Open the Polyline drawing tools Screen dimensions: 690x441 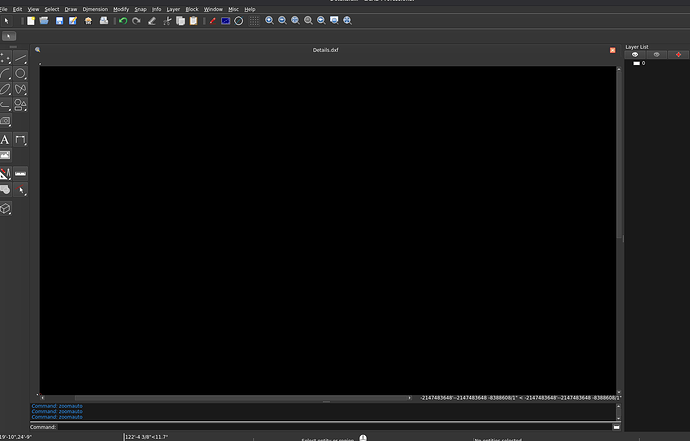(x=5, y=105)
